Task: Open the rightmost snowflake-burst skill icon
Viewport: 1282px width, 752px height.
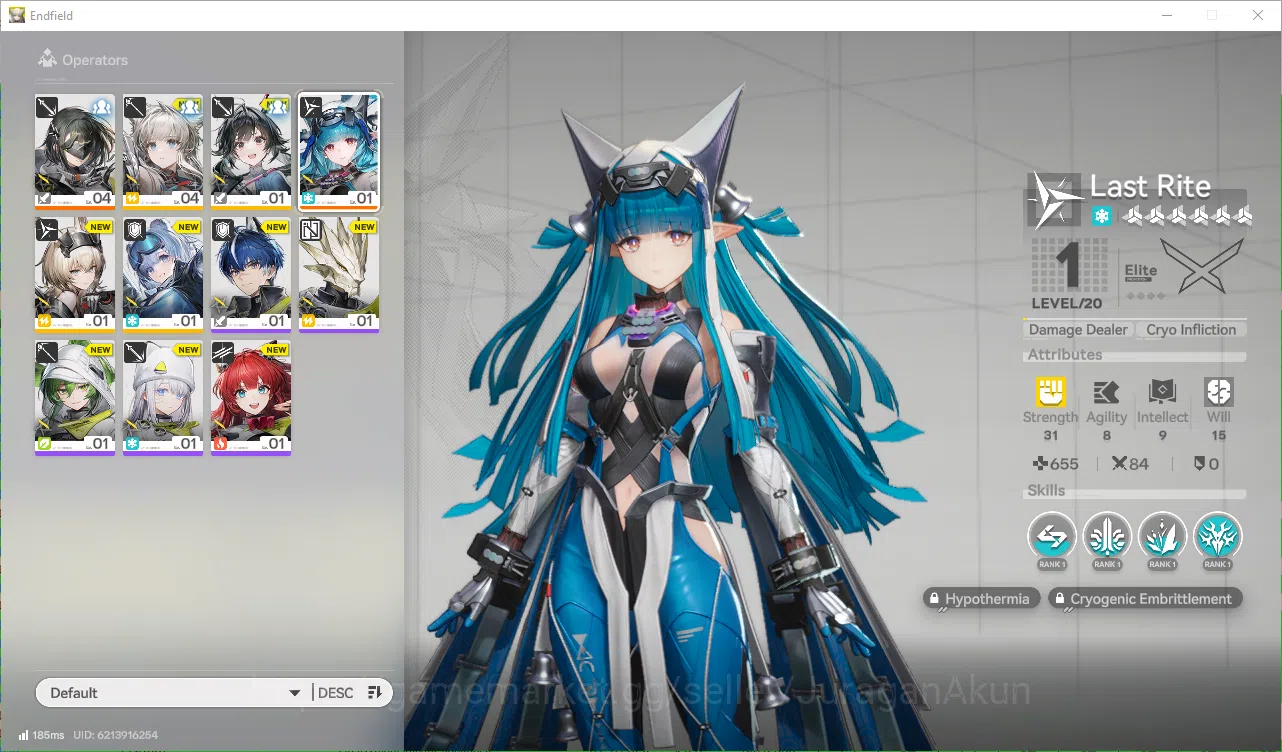Action: (x=1218, y=537)
